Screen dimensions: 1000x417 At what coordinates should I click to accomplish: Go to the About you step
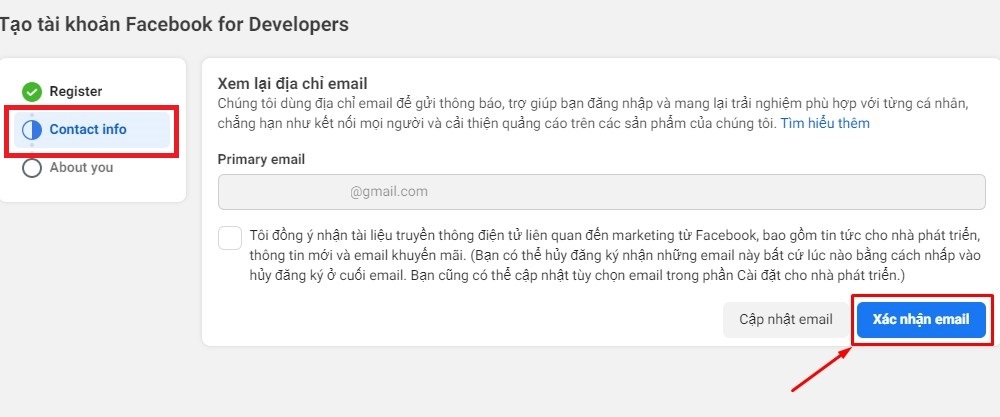tap(81, 168)
